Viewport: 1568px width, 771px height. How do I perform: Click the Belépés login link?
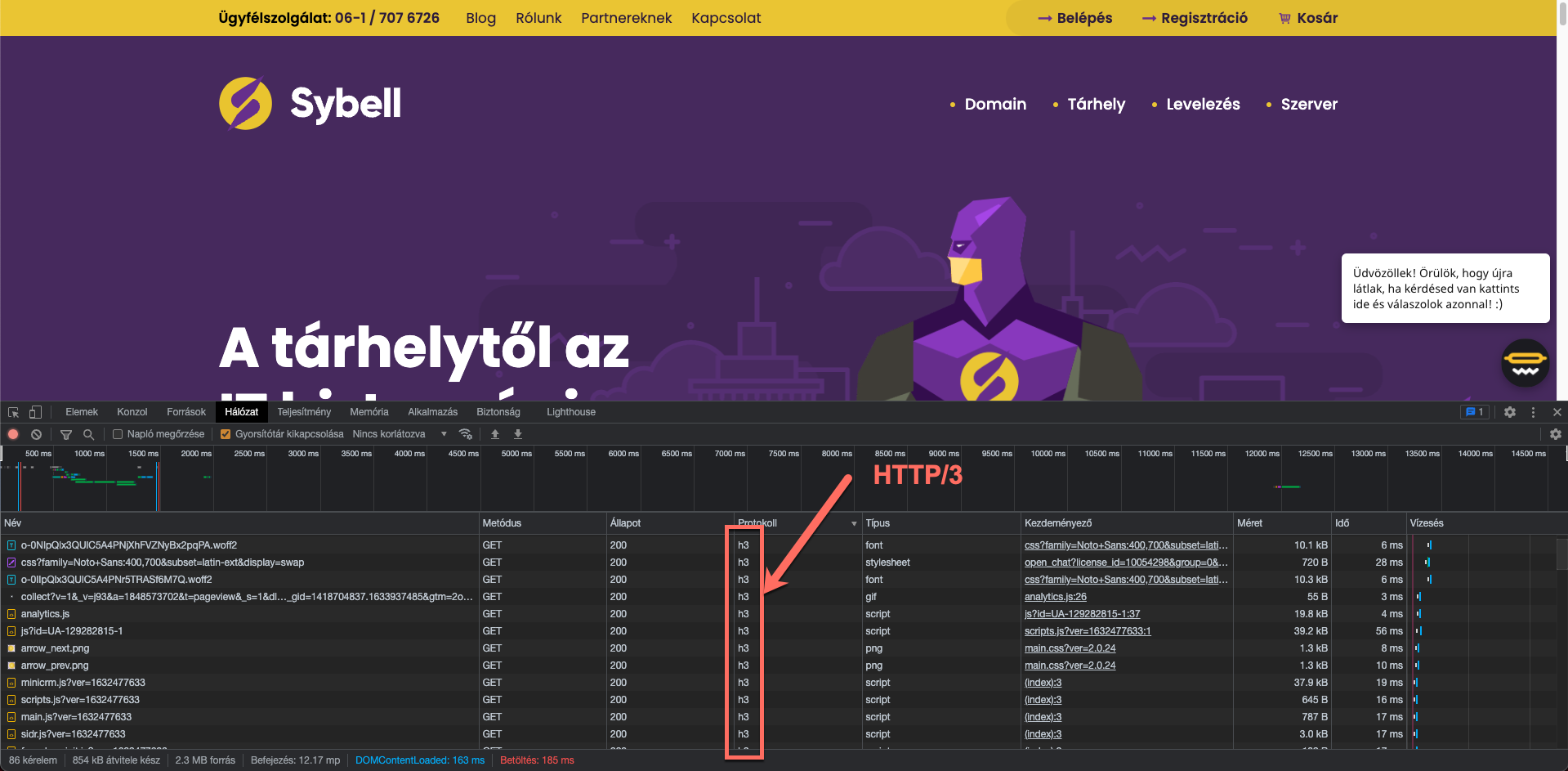(x=1075, y=18)
